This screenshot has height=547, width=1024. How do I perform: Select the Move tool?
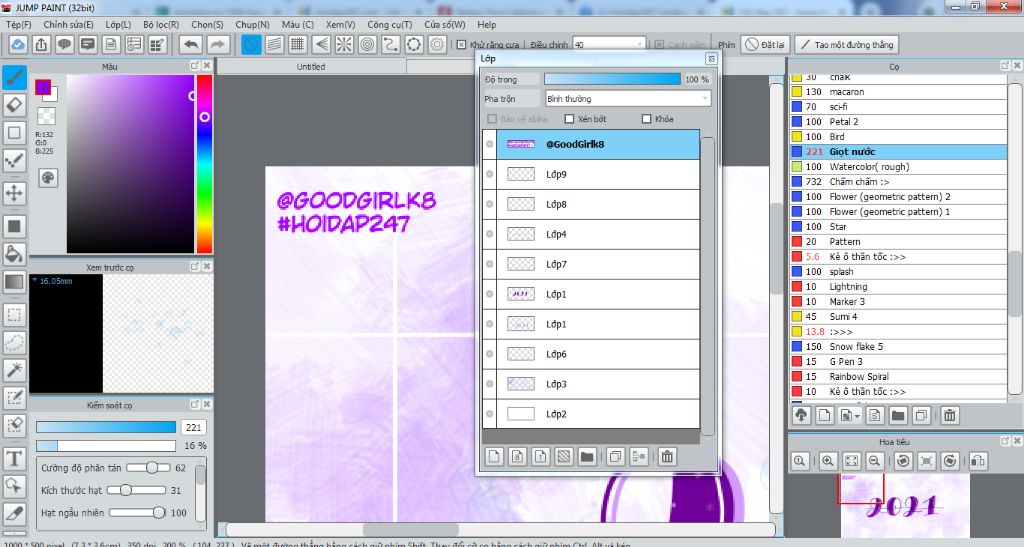tap(14, 193)
